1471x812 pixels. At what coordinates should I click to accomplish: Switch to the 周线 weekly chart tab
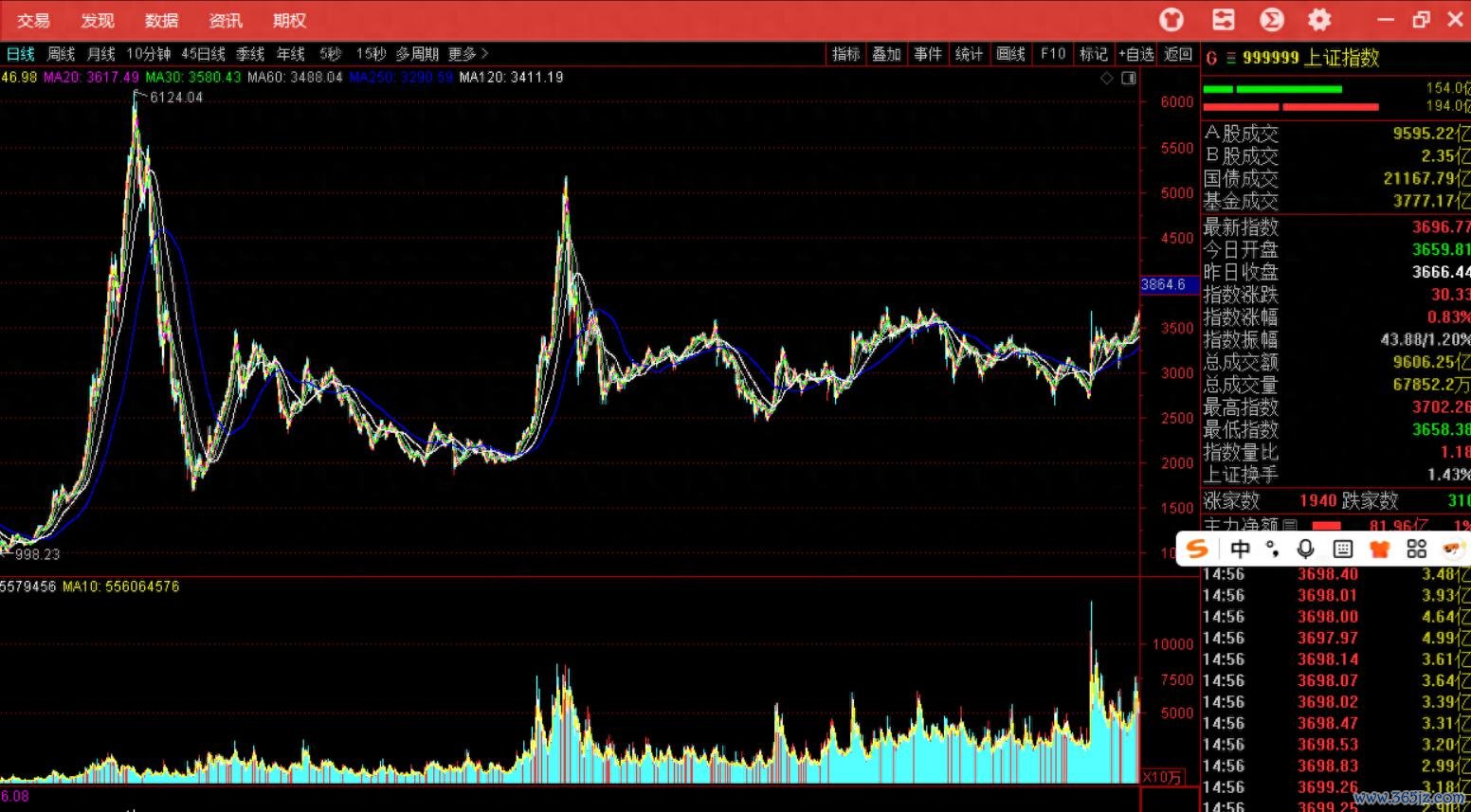(61, 54)
